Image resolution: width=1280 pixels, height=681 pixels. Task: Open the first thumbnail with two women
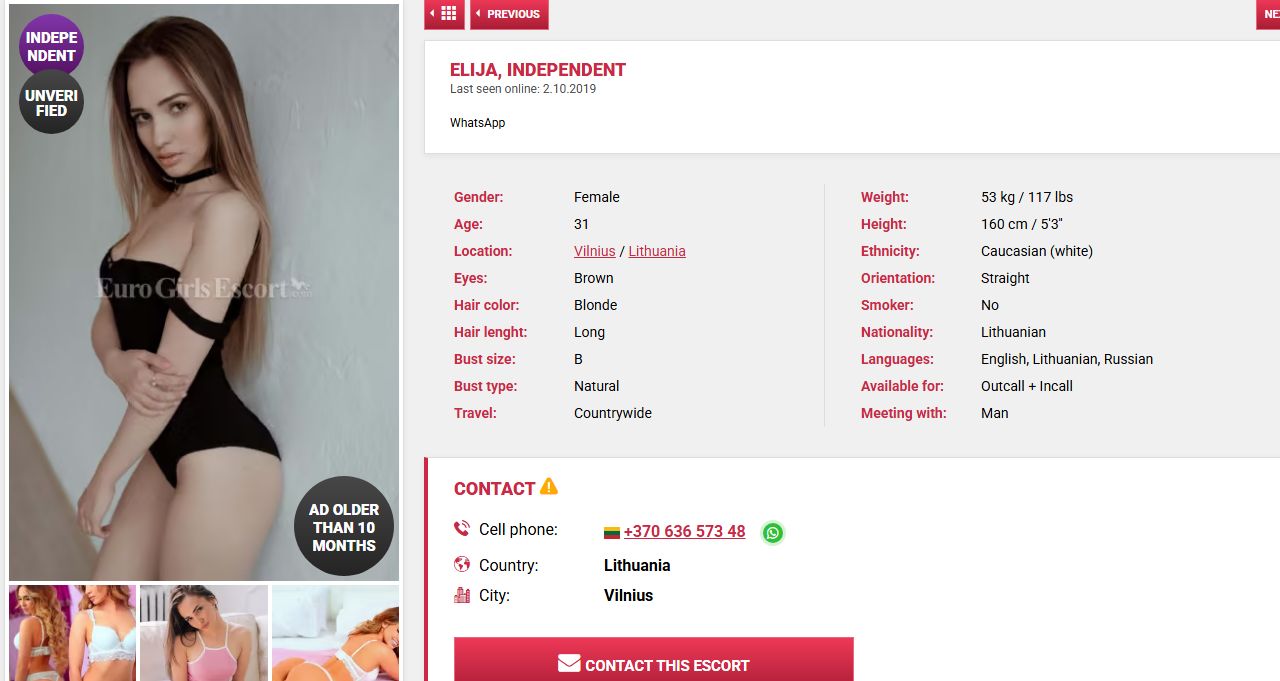[x=73, y=633]
